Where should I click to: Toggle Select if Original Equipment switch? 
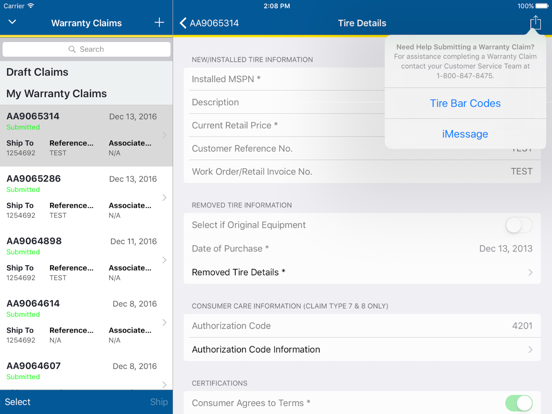point(519,225)
